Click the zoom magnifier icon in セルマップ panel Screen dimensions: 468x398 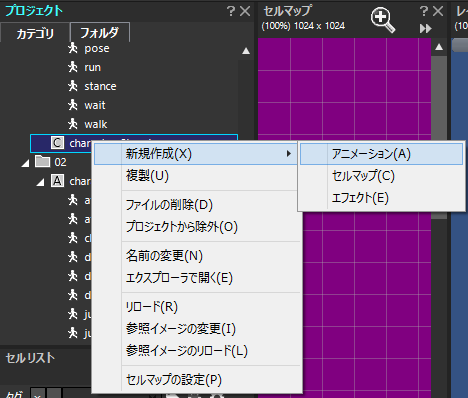coord(383,20)
